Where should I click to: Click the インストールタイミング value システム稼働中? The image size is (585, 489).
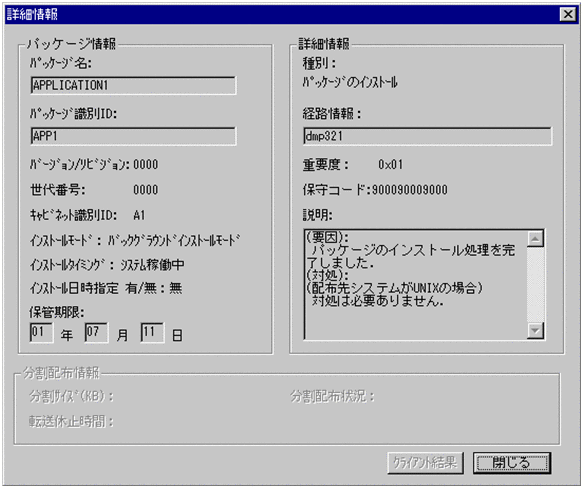152,265
